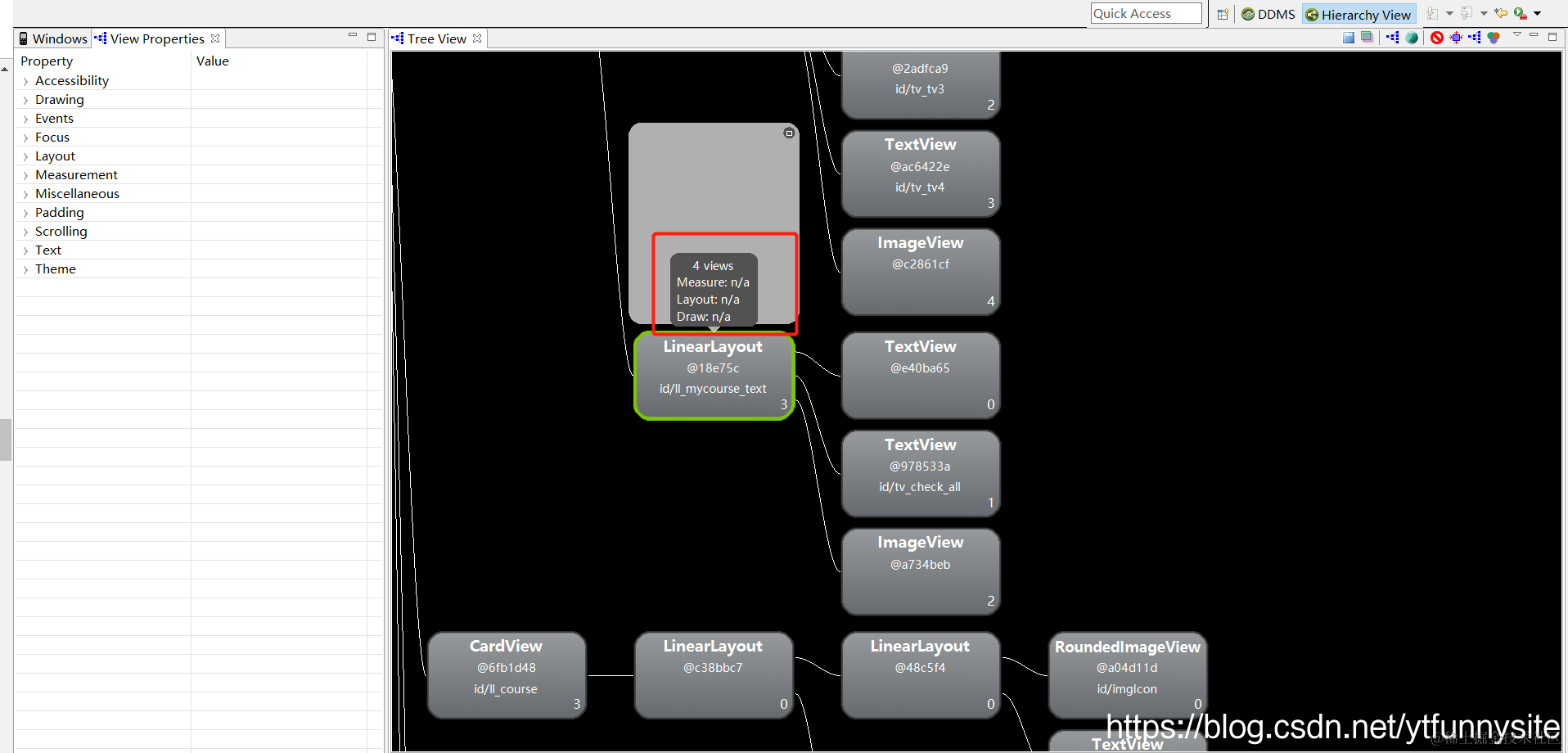Select the CardView id/ll_course node
The width and height of the screenshot is (1568, 753).
[x=507, y=675]
